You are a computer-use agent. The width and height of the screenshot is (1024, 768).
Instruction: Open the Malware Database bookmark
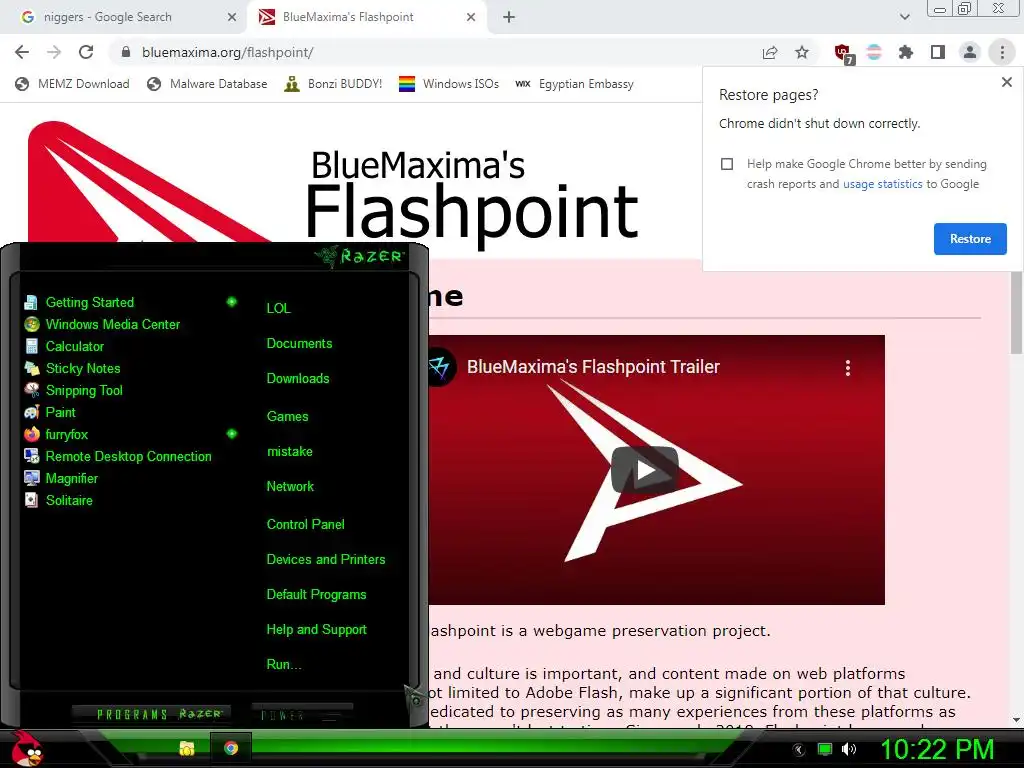coord(207,84)
